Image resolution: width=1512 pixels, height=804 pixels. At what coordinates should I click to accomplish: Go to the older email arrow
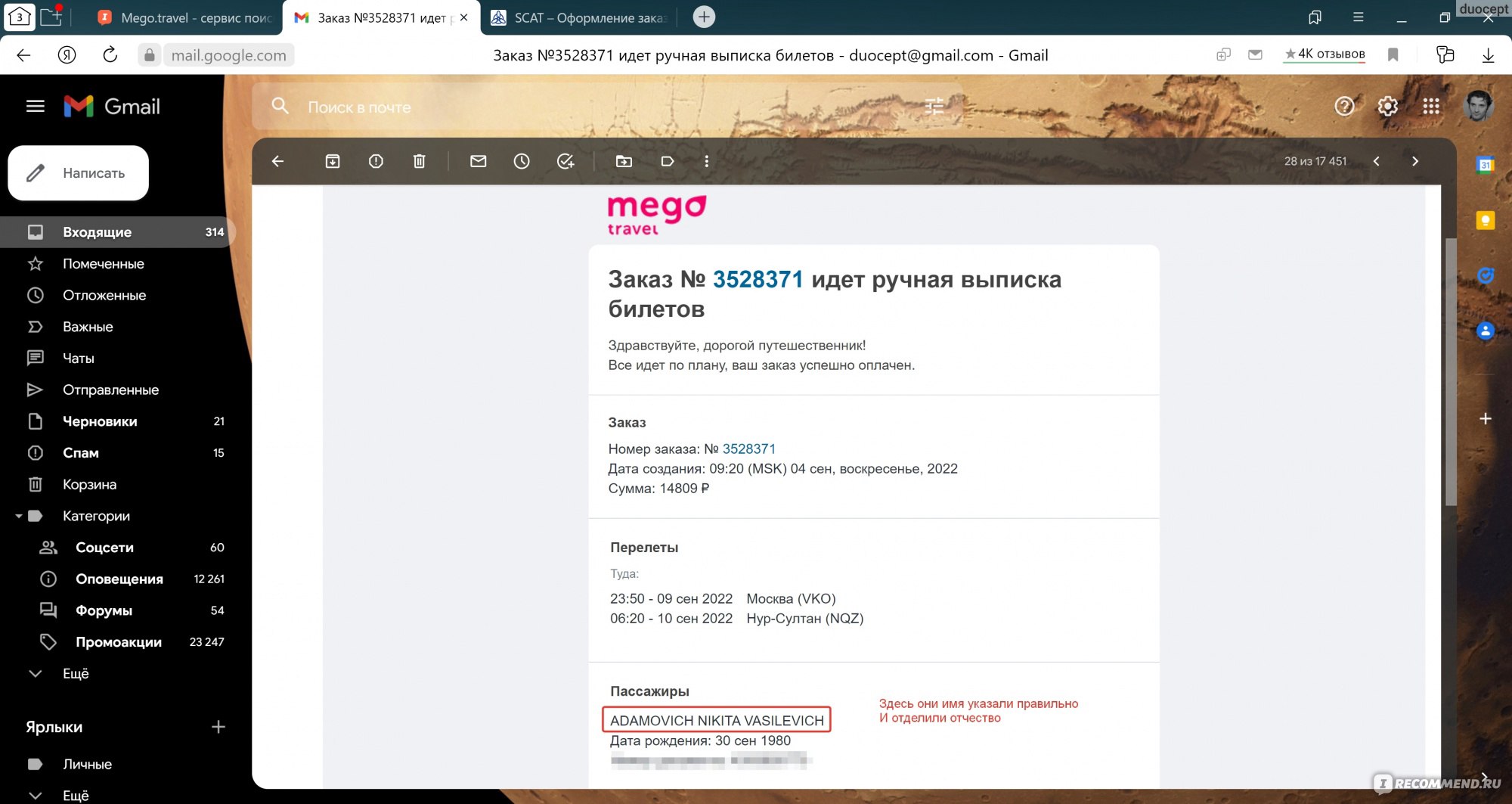1415,161
